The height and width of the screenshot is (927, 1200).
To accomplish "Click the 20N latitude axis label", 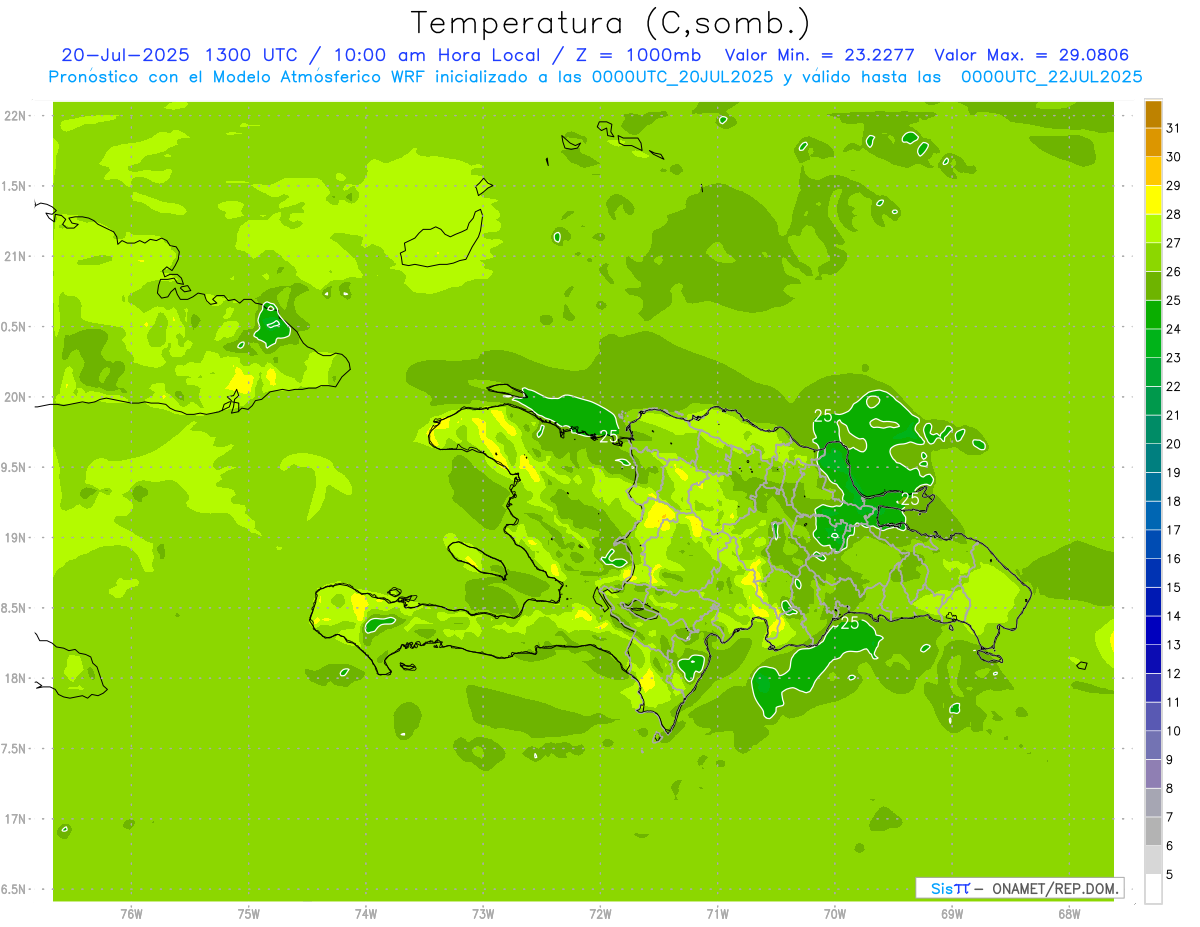I will coord(14,397).
